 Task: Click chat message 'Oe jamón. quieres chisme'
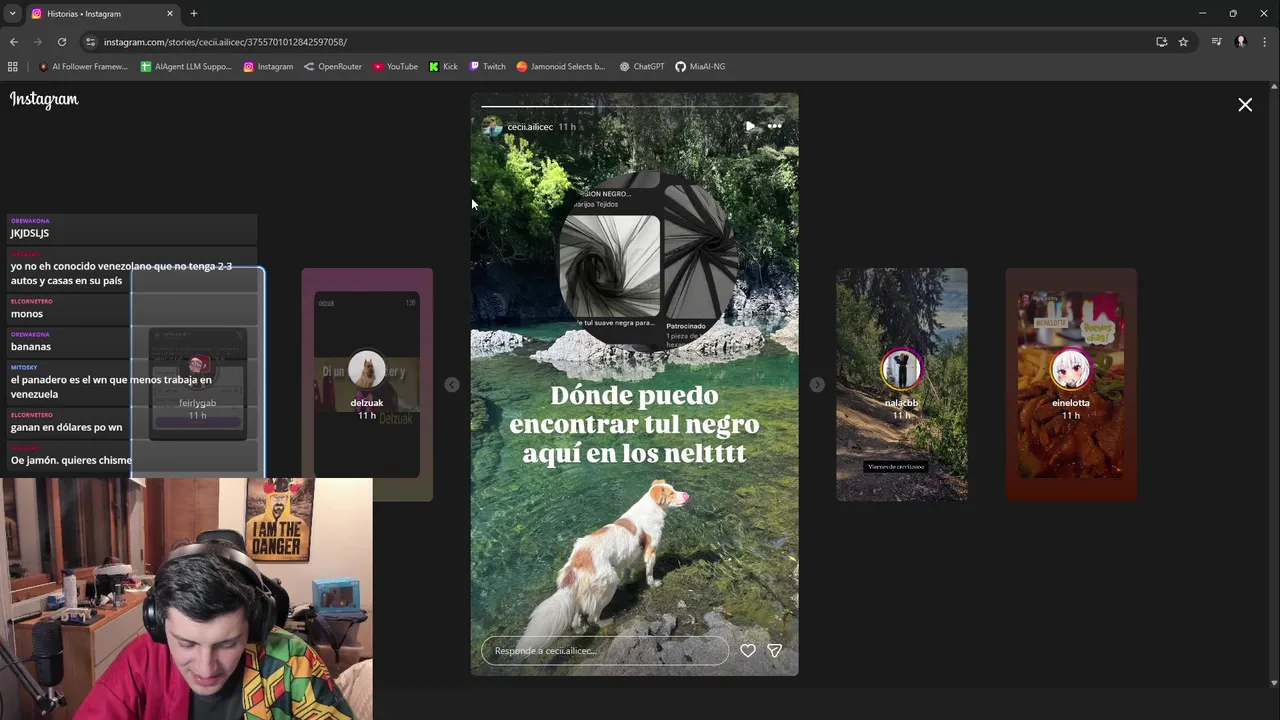pyautogui.click(x=71, y=460)
